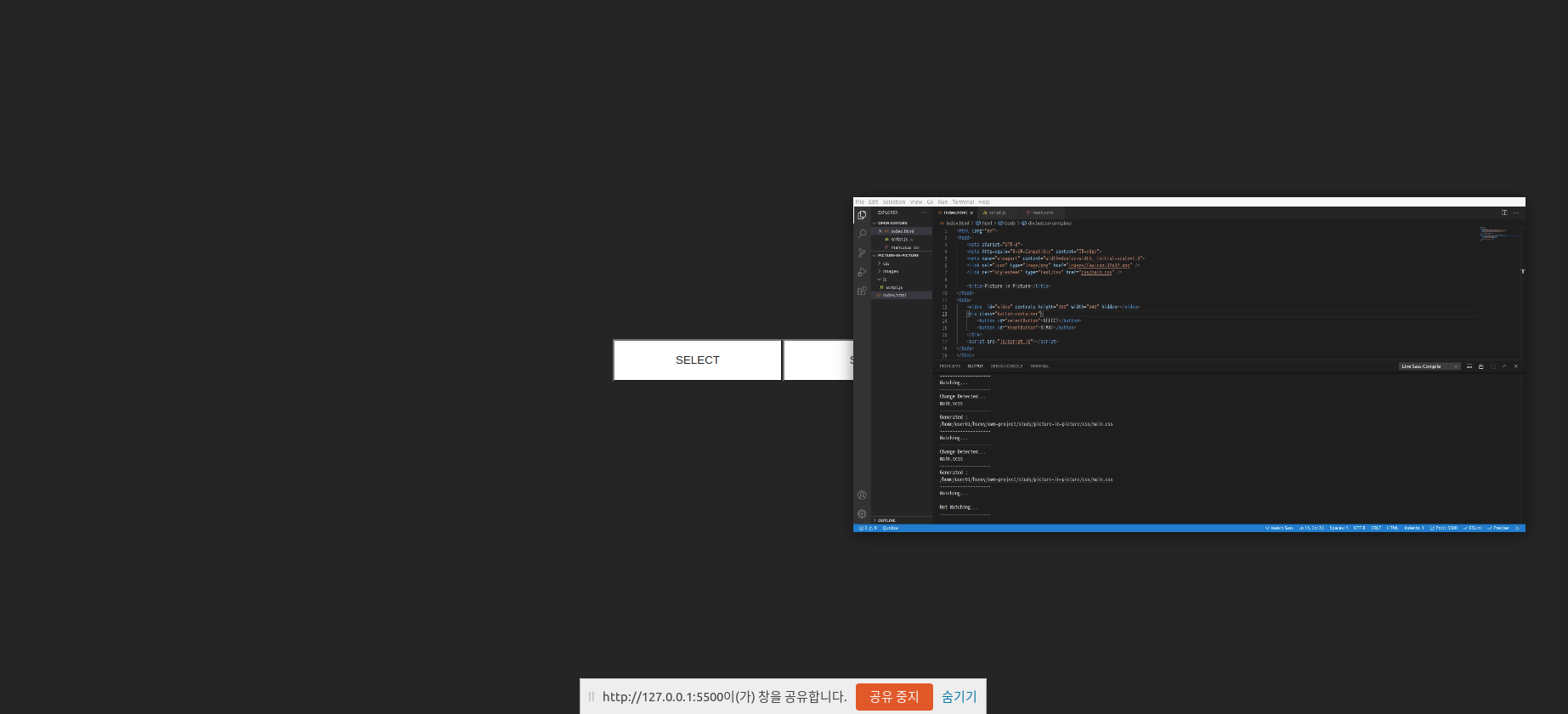The width and height of the screenshot is (1568, 714).
Task: Open the Search icon in VS Code activity bar
Action: click(x=862, y=234)
